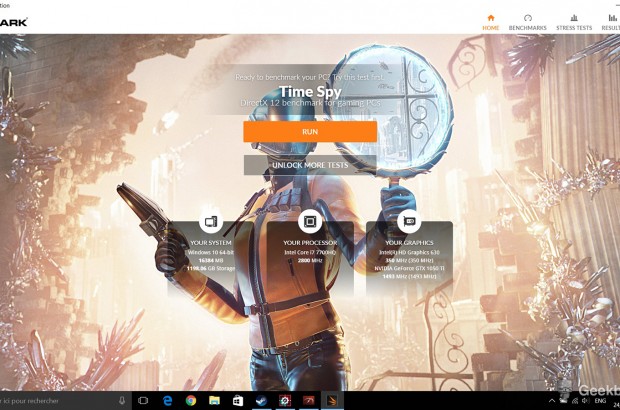
Task: Click the microphone icon in search box
Action: click(121, 400)
